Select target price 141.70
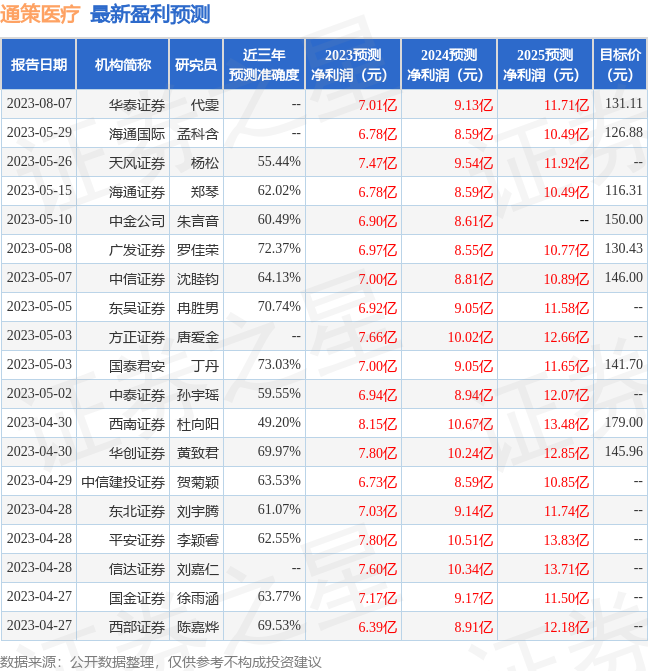Viewport: 648px width, 671px height. 624,365
